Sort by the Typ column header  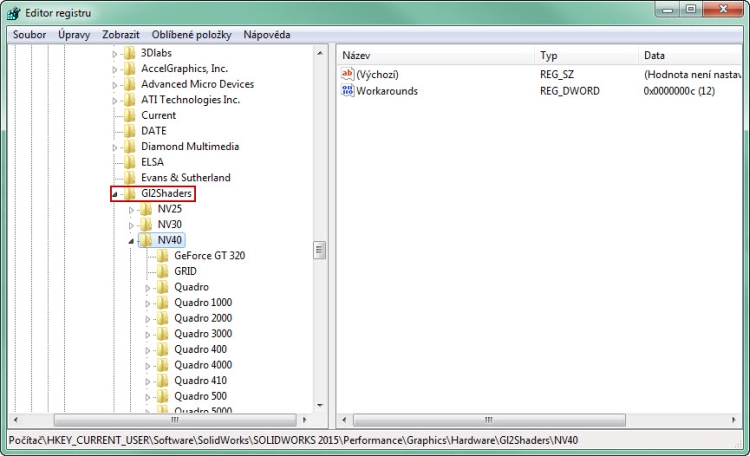(586, 55)
